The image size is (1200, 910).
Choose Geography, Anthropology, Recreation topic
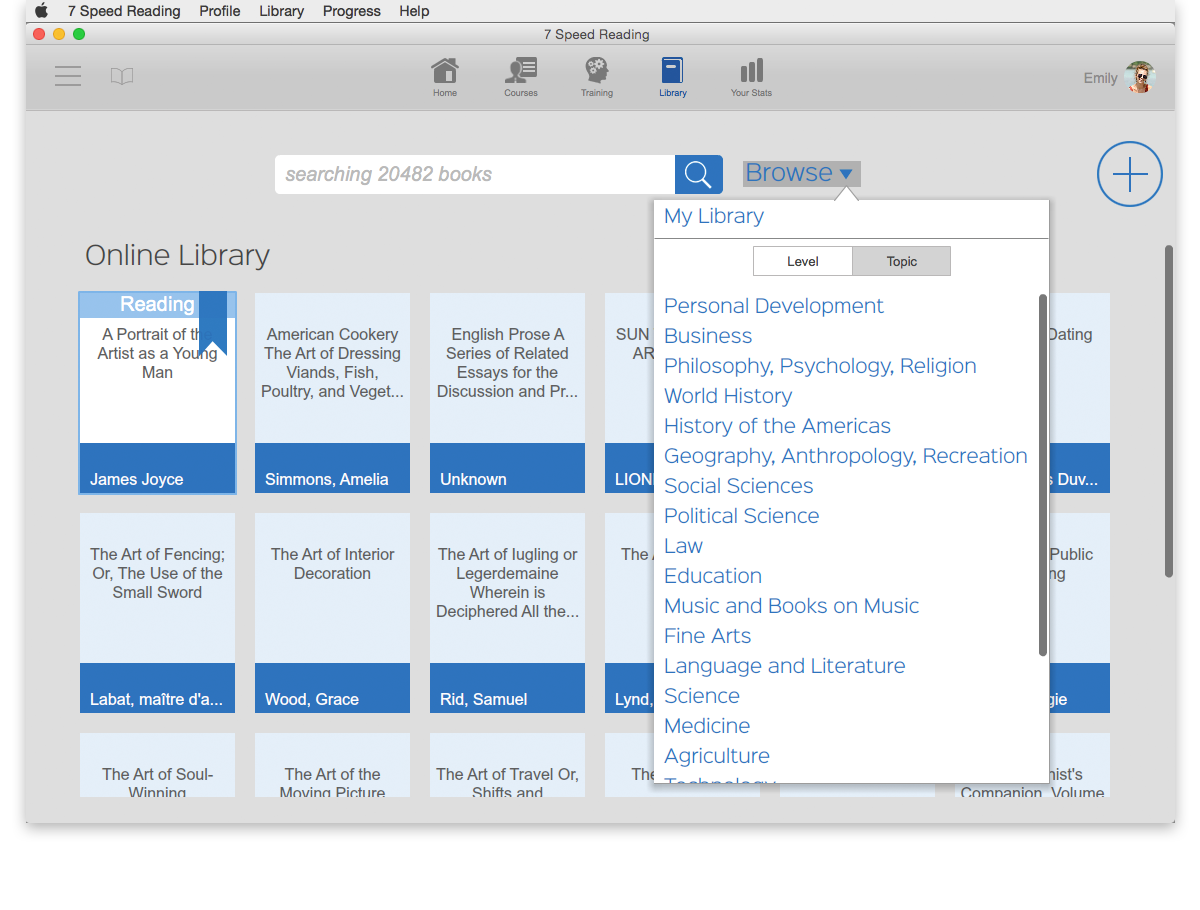(x=846, y=456)
